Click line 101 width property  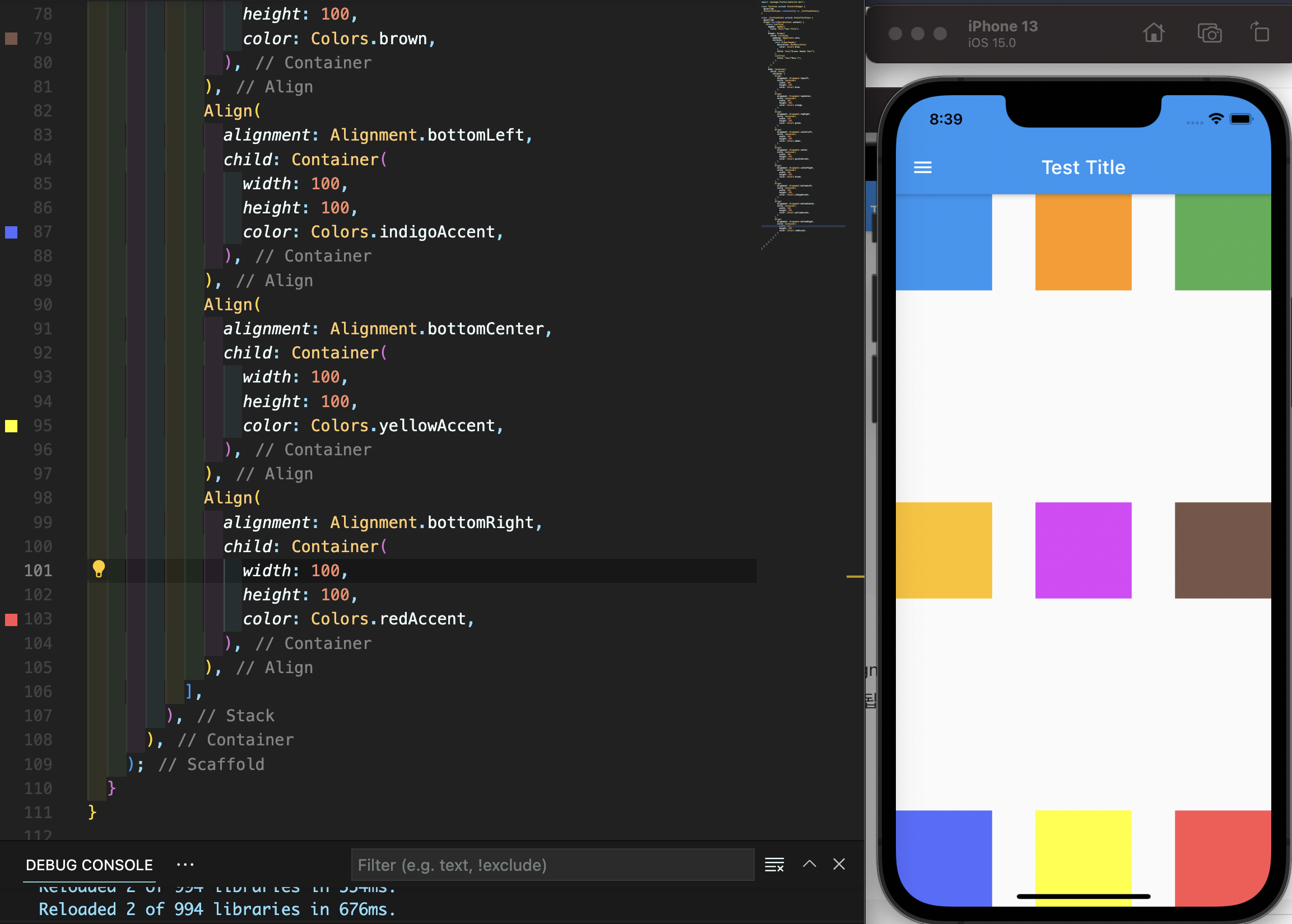(x=266, y=571)
